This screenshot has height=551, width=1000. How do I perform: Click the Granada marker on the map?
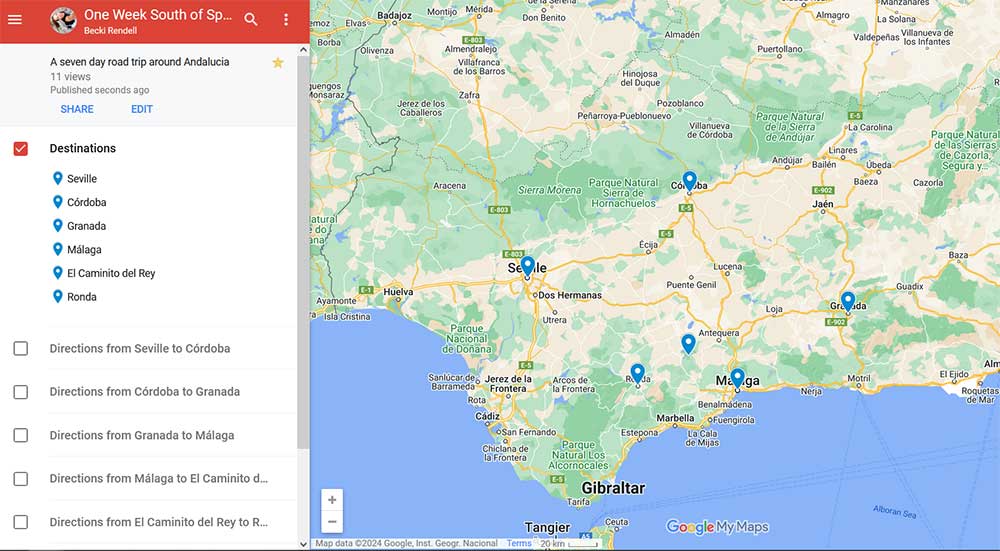[x=848, y=302]
